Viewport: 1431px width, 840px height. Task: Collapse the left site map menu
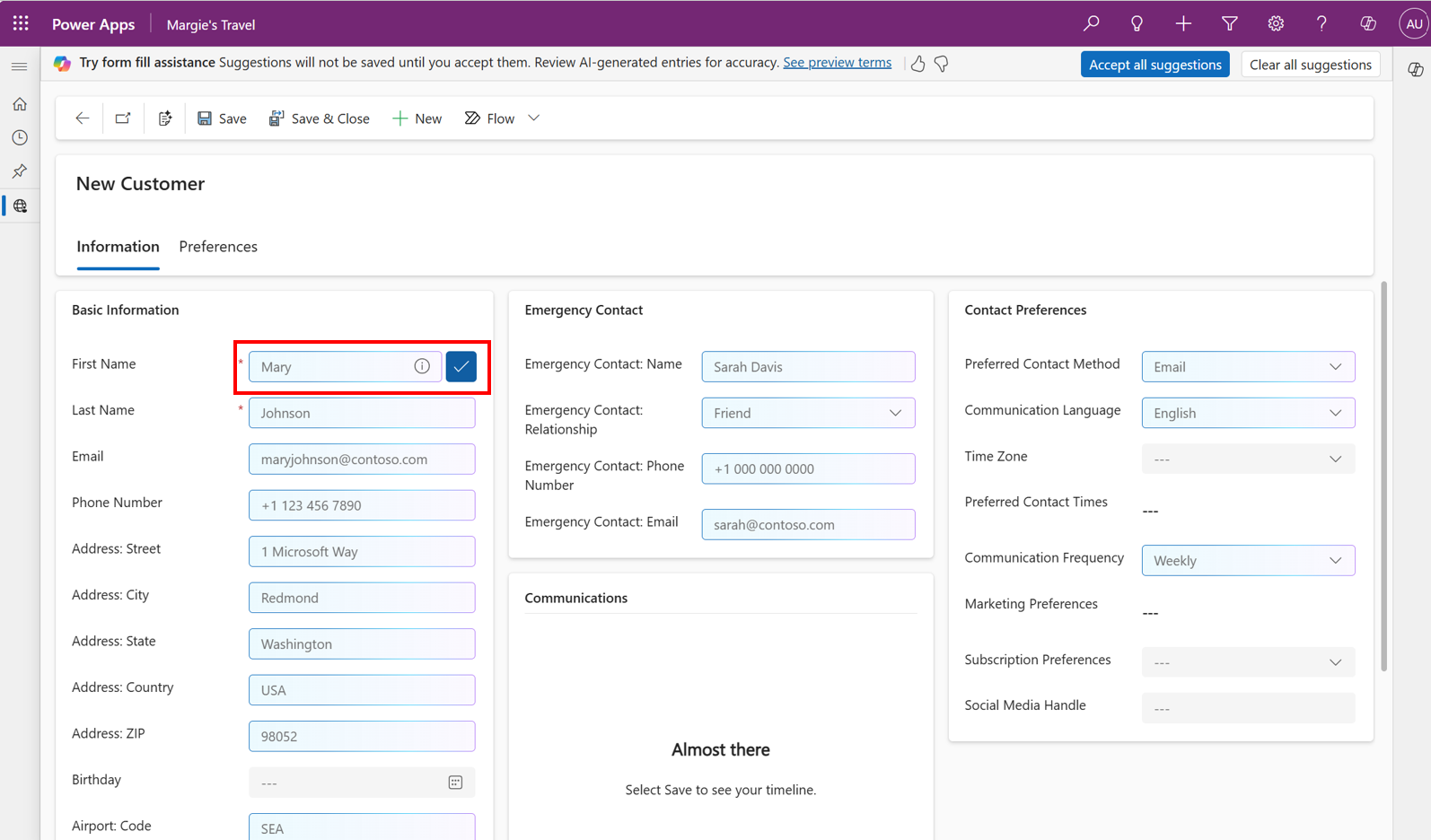click(x=19, y=66)
